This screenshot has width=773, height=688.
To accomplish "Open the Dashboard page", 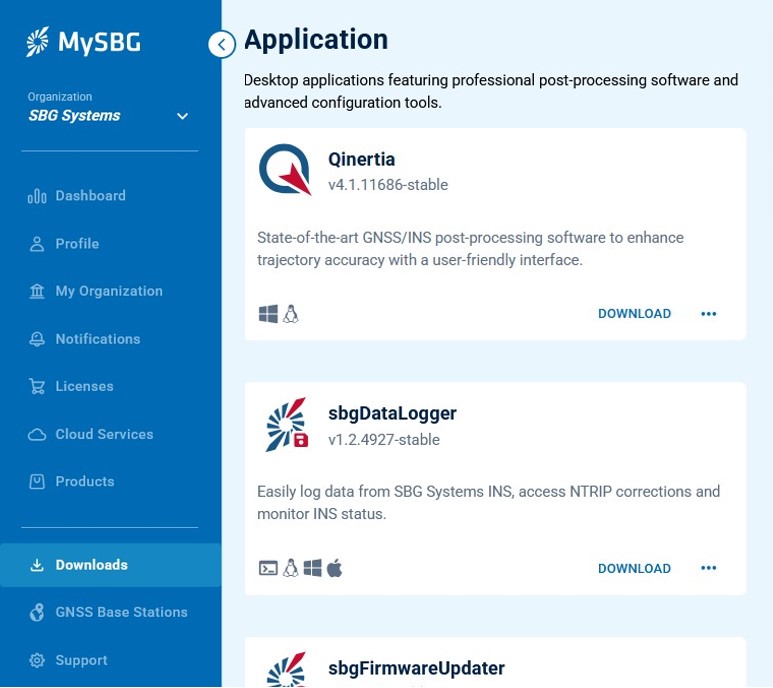I will [x=90, y=196].
